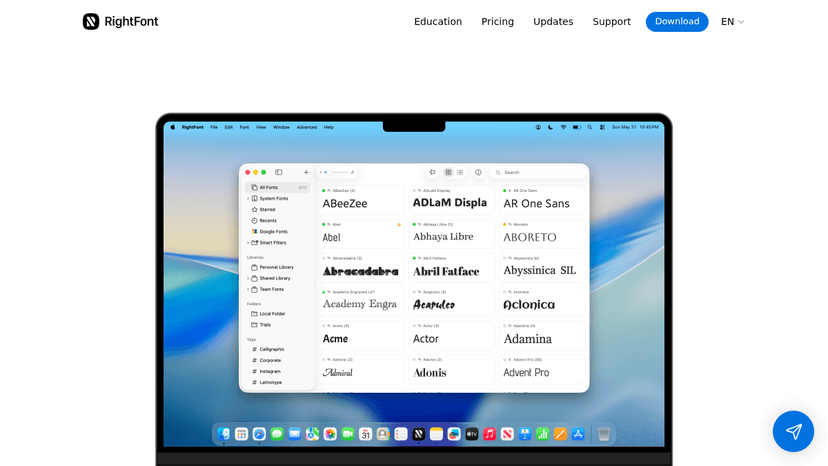Click the Apple logo menu
This screenshot has height=466, width=828.
tap(173, 127)
